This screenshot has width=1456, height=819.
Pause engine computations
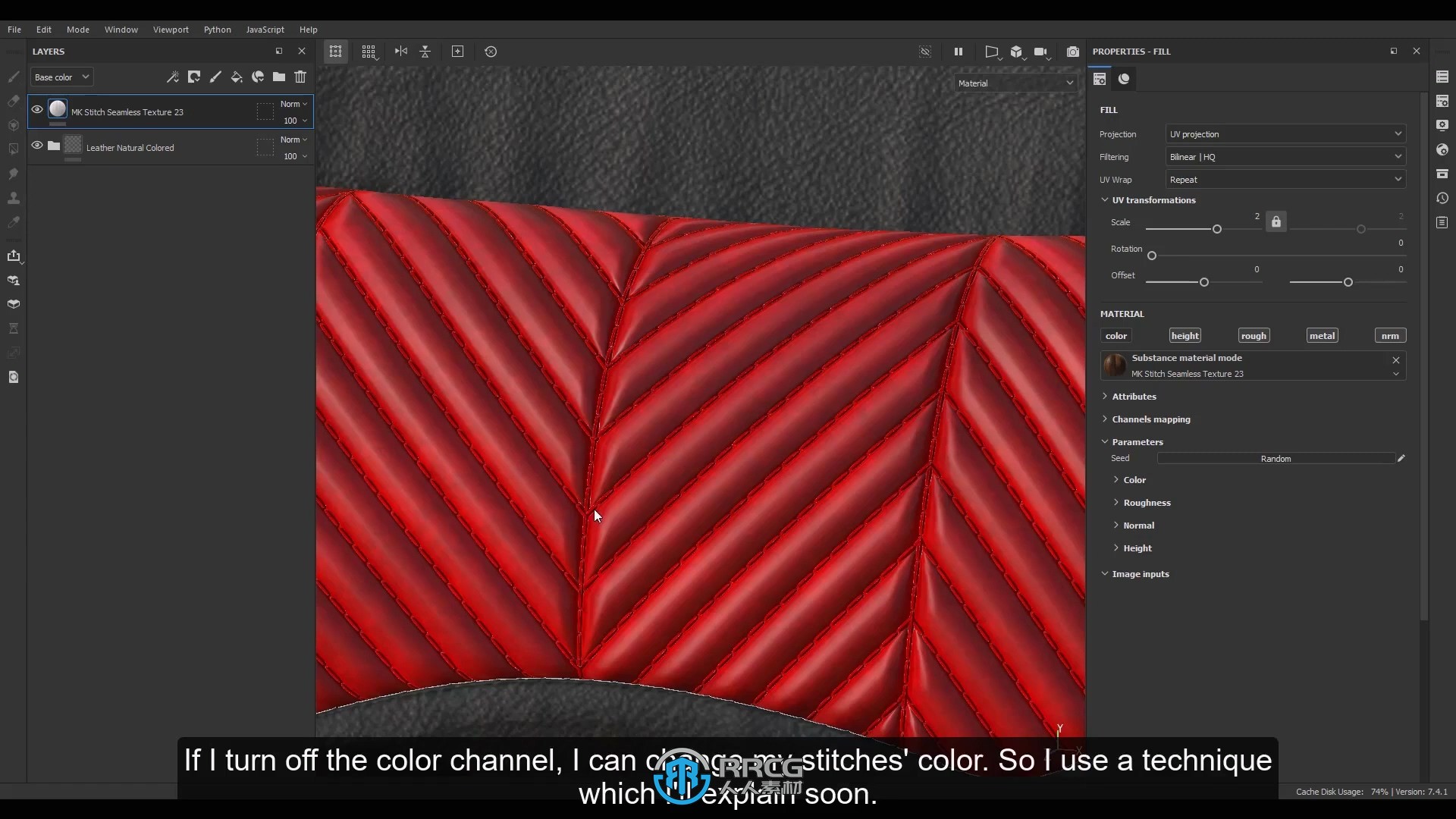(x=959, y=52)
